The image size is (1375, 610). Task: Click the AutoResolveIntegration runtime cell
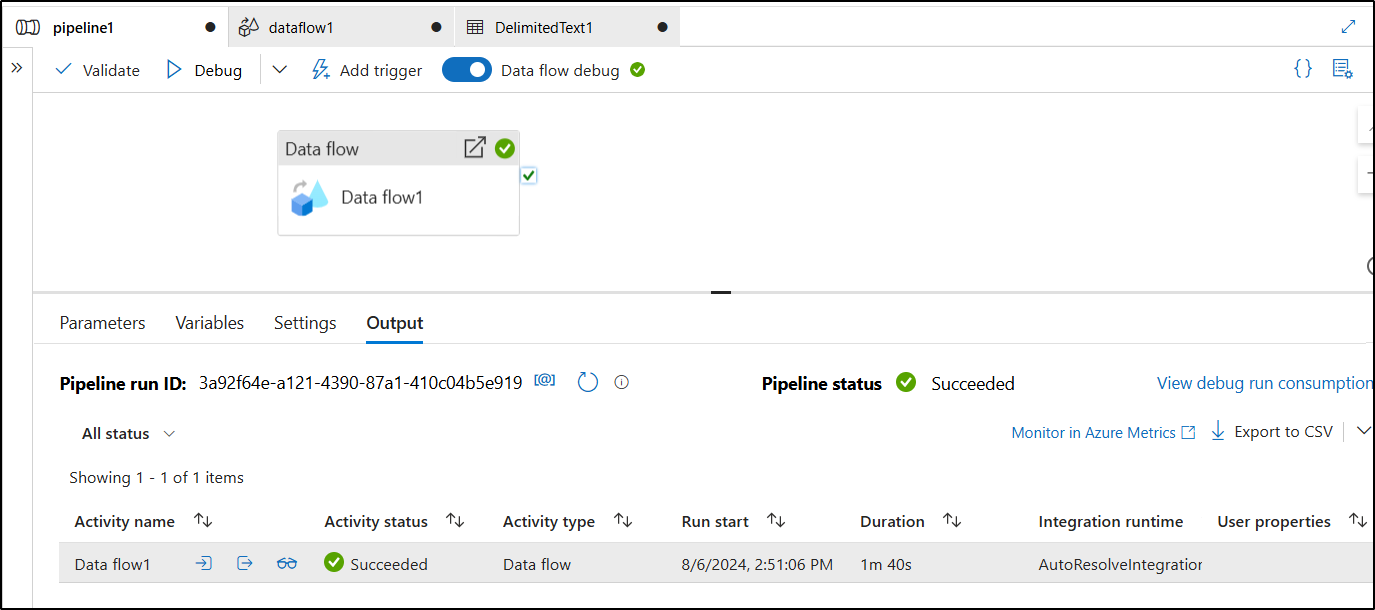point(1120,564)
